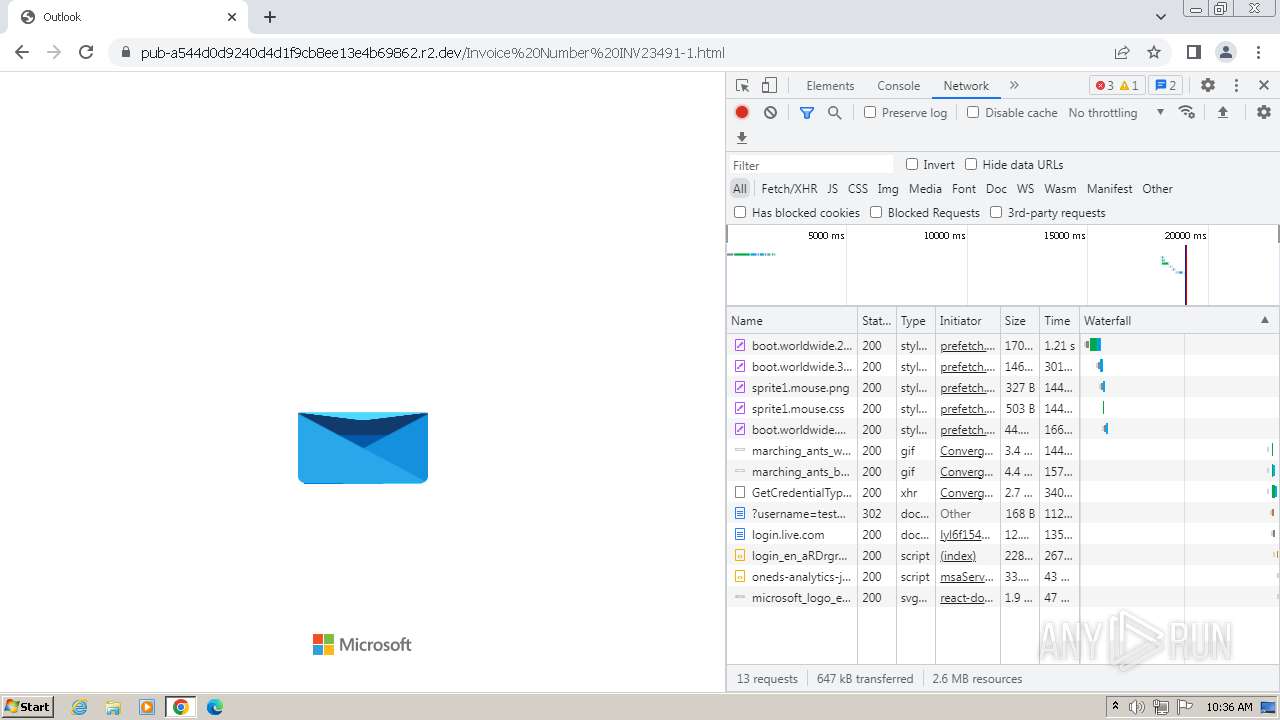Toggle the device toolbar icon
The width and height of the screenshot is (1280, 720).
pos(769,86)
